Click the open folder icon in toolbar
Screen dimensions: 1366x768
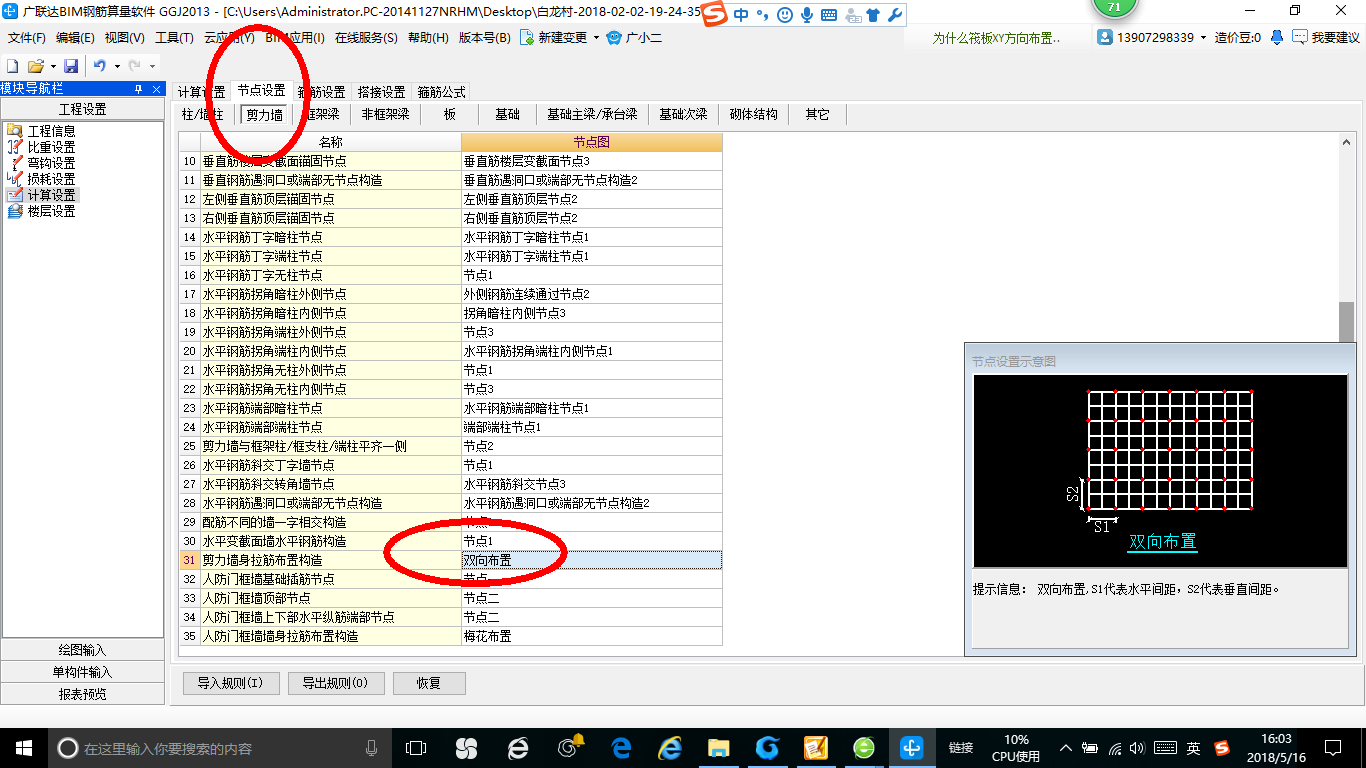(x=35, y=65)
